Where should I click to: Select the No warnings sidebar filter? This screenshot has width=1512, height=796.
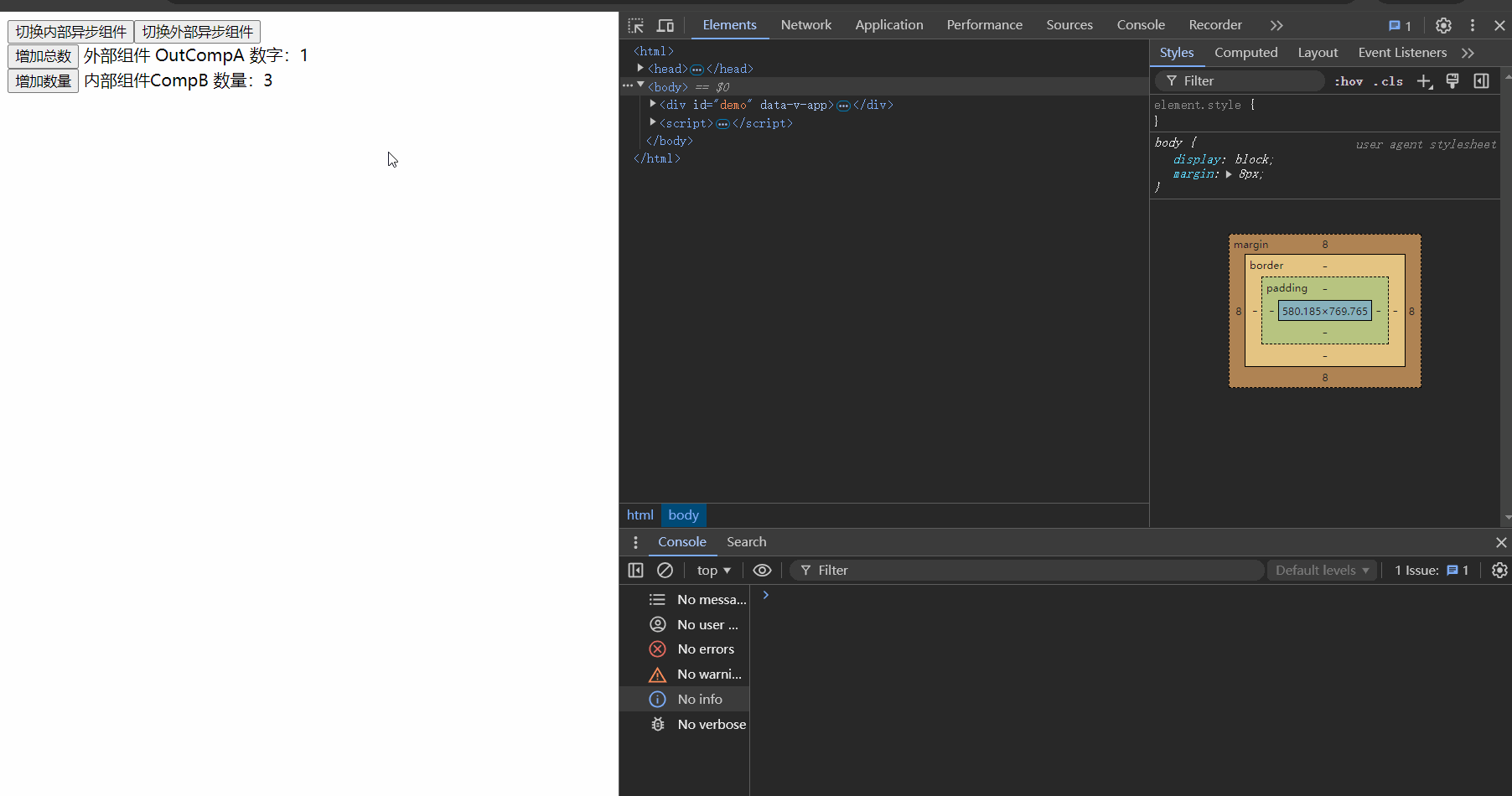(x=685, y=675)
